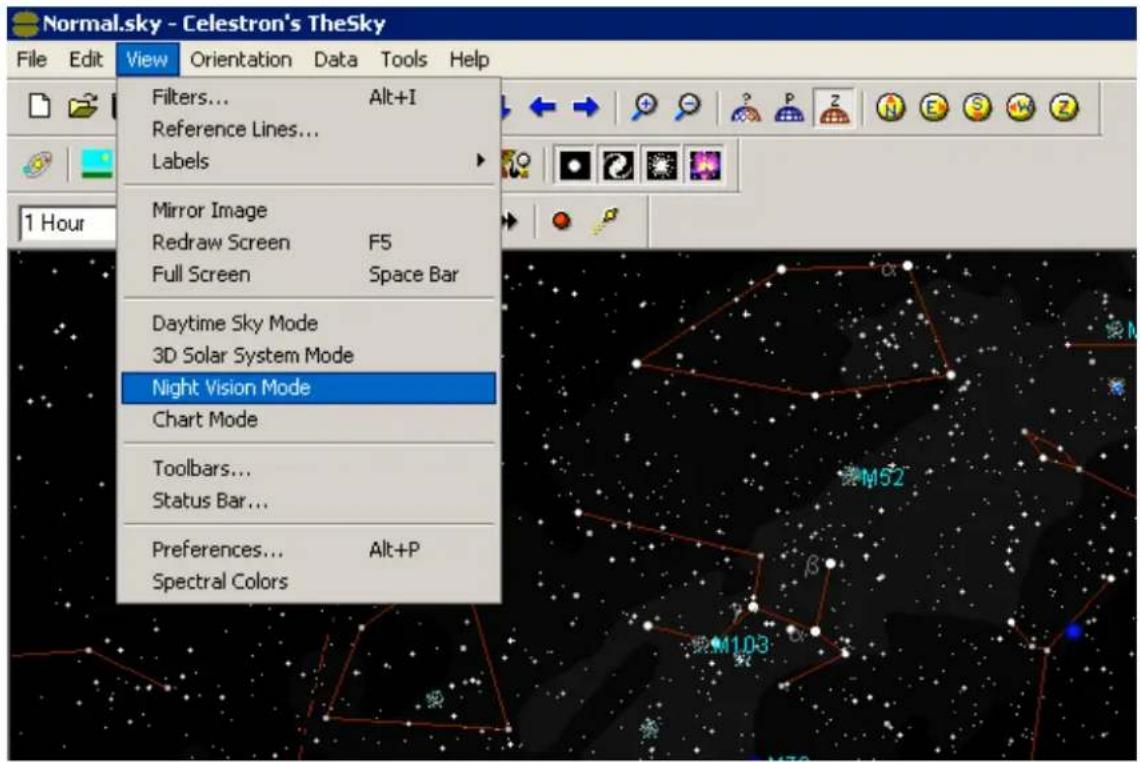Click the Zoom In magnifier icon
The height and width of the screenshot is (762, 1140).
pyautogui.click(x=644, y=107)
